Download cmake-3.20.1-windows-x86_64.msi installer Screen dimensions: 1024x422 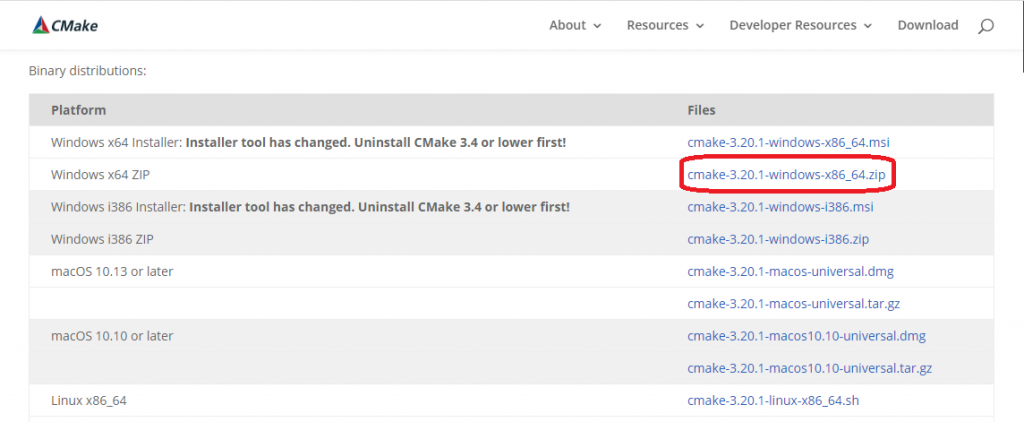[x=788, y=142]
